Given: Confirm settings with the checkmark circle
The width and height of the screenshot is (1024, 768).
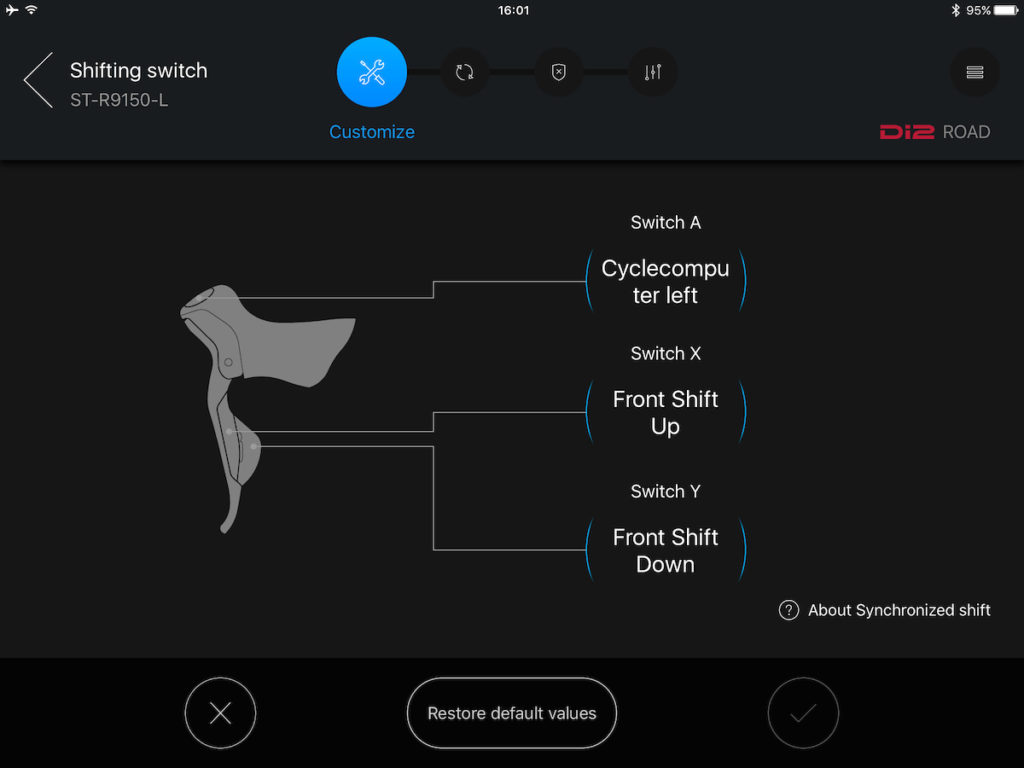Looking at the screenshot, I should click(803, 712).
